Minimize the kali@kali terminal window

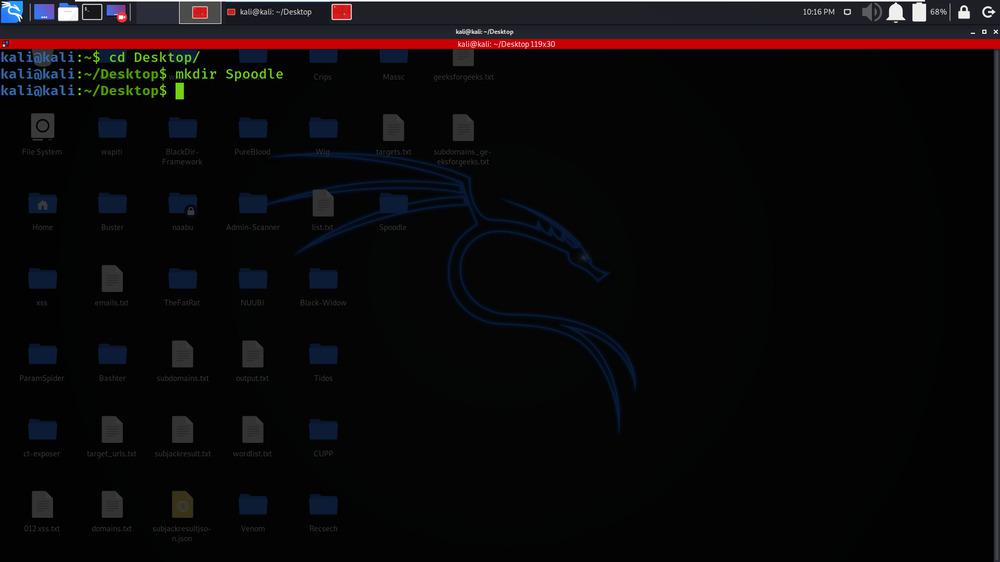pos(973,32)
